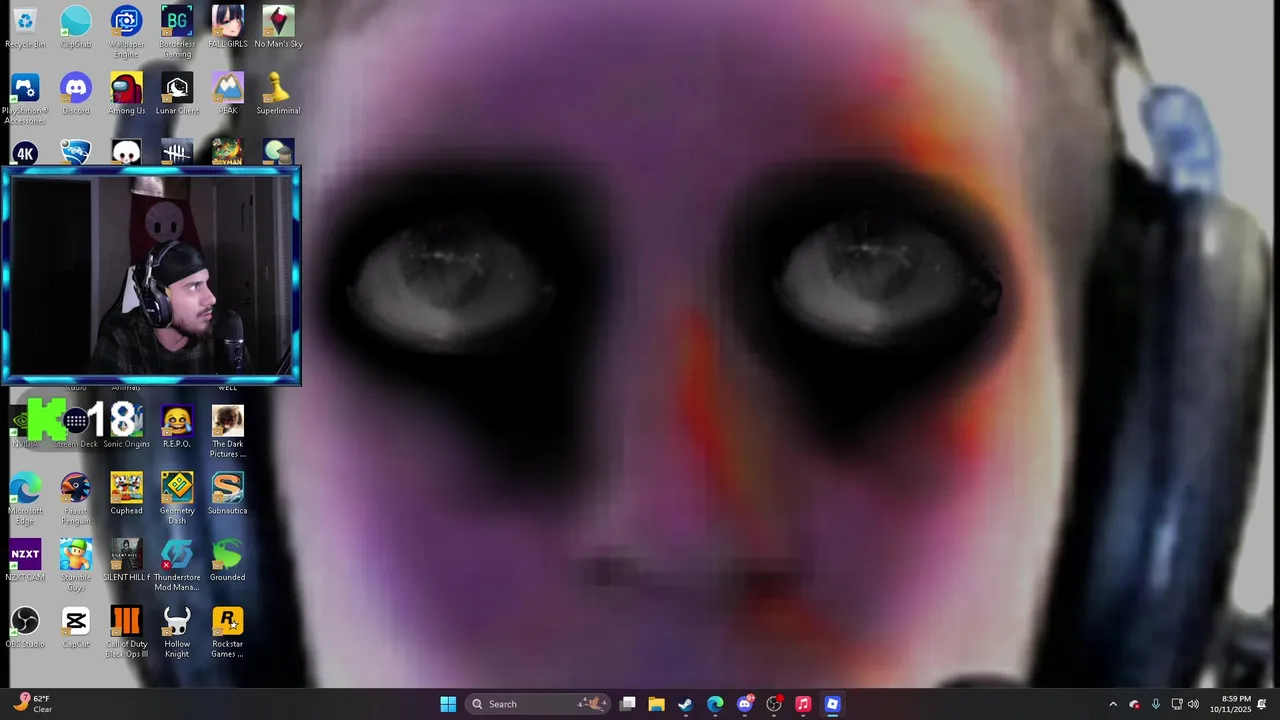1280x720 pixels.
Task: Open the Recycle Bin desktop icon
Action: [25, 27]
